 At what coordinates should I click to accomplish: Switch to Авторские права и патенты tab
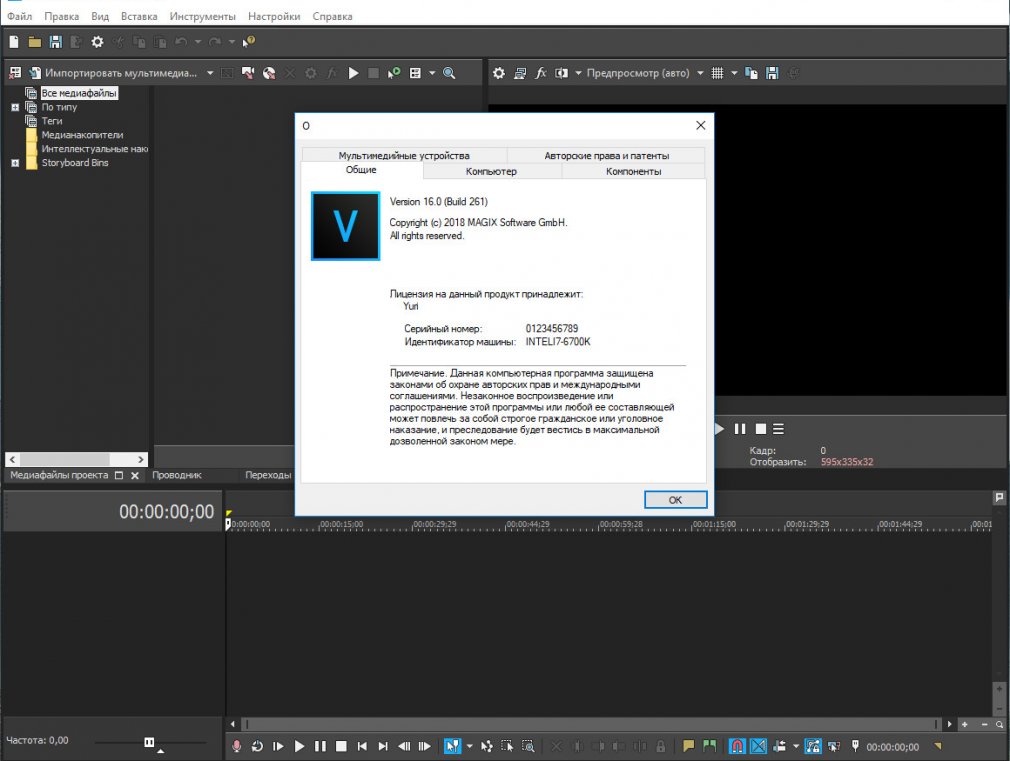click(x=606, y=155)
